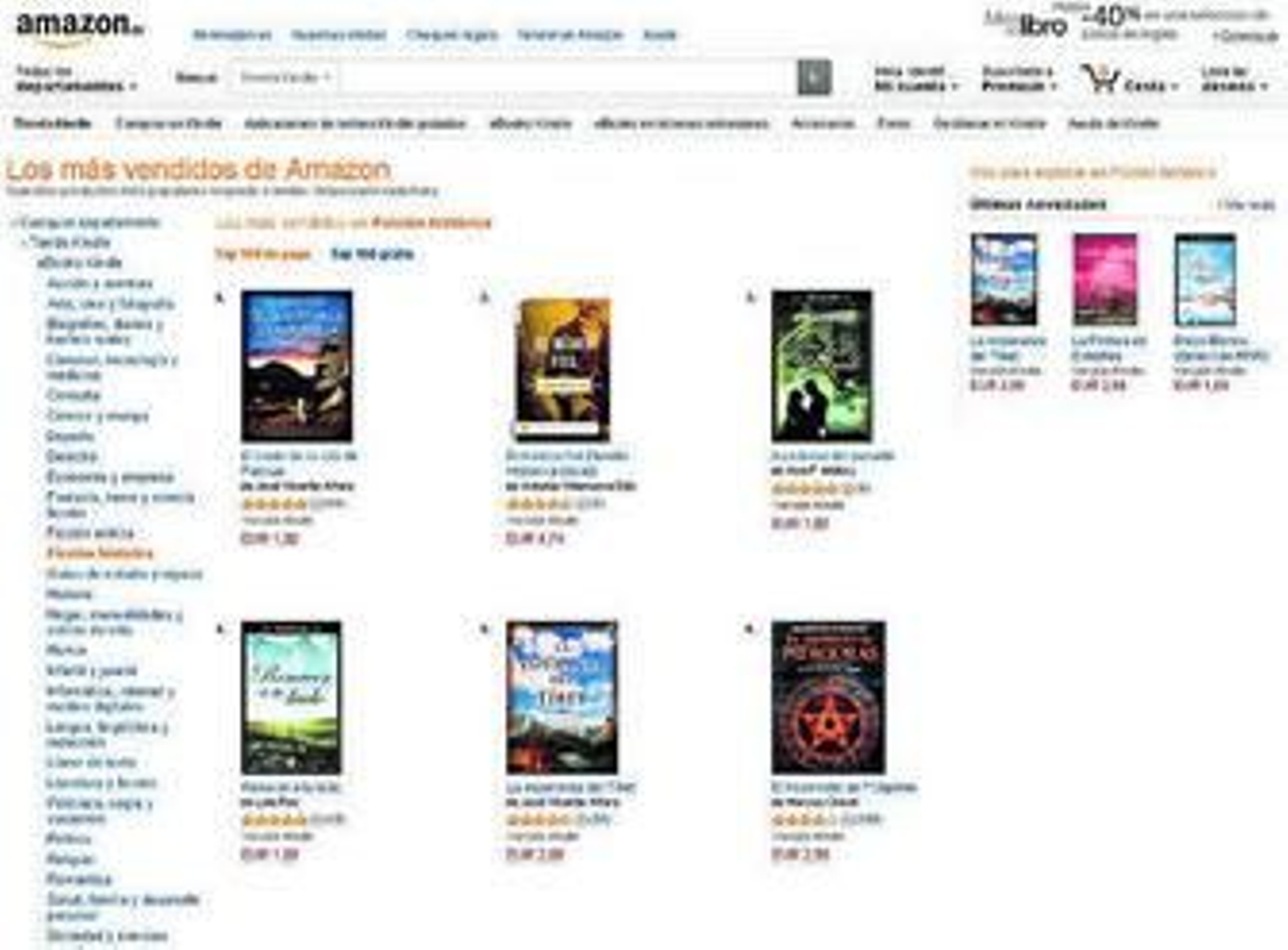This screenshot has width=1288, height=950.
Task: Open the Historia category link
Action: (x=69, y=594)
